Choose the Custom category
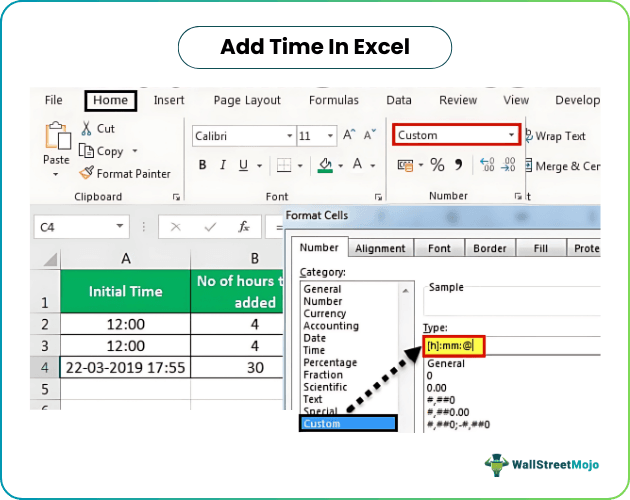 pyautogui.click(x=348, y=423)
